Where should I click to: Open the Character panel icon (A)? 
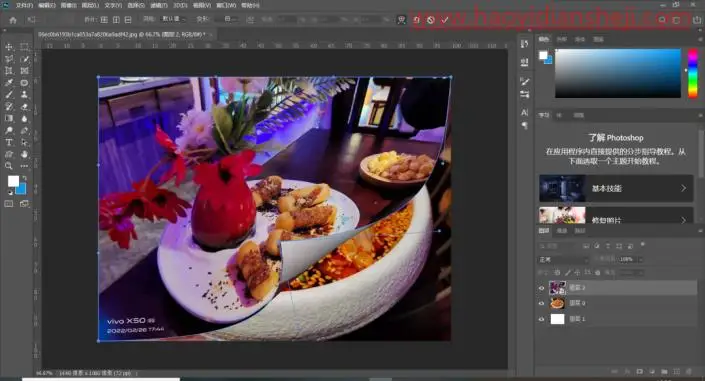pos(525,112)
